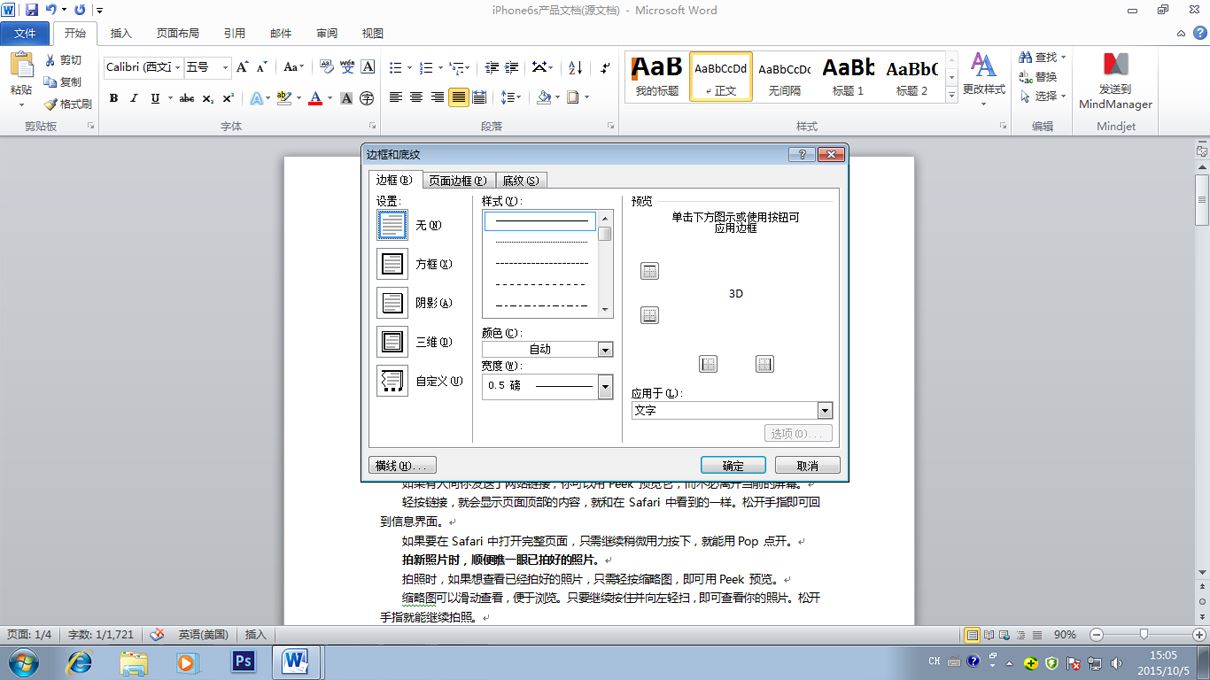Select the dotted line border style
The width and height of the screenshot is (1210, 680).
[x=541, y=242]
